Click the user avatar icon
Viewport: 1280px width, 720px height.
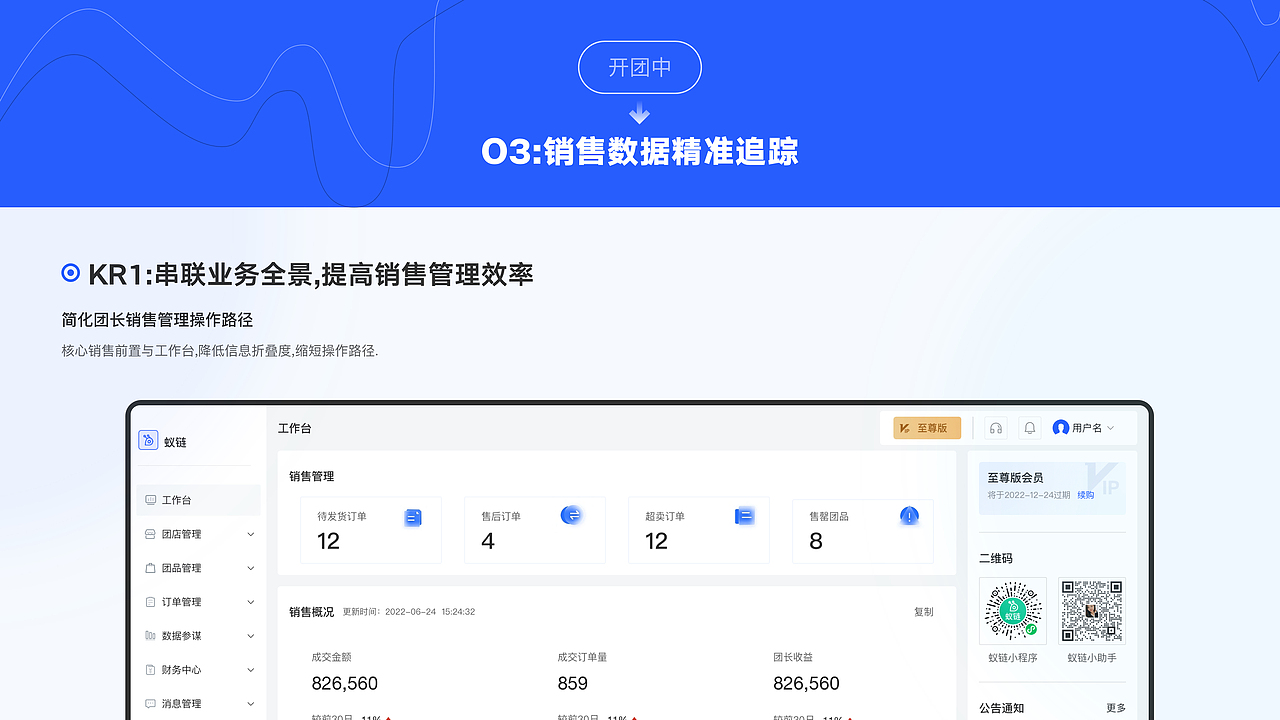(x=1061, y=428)
